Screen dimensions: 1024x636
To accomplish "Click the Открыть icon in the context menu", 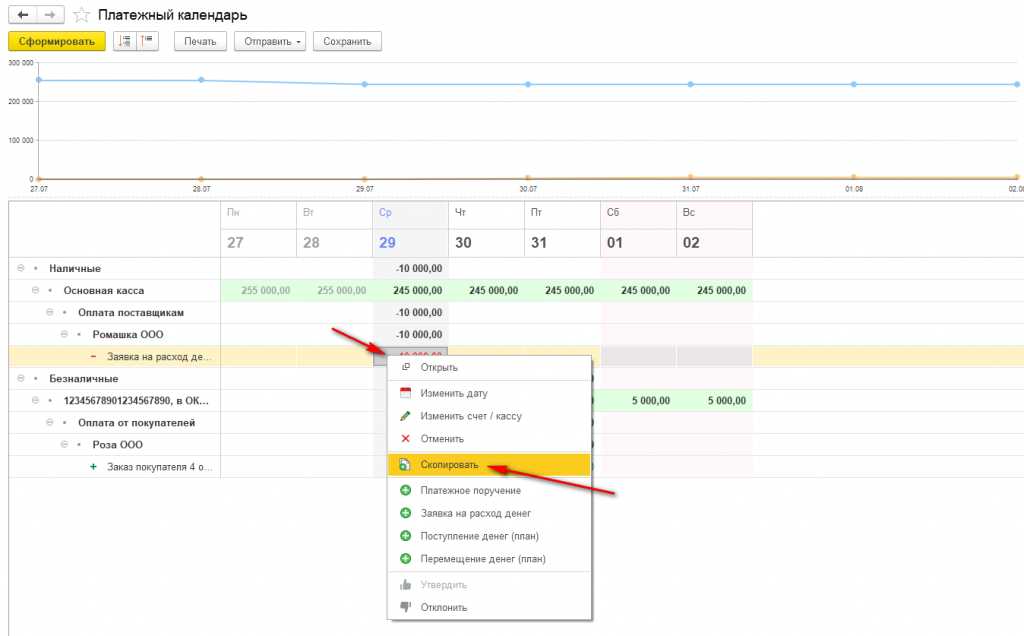I will pyautogui.click(x=406, y=367).
